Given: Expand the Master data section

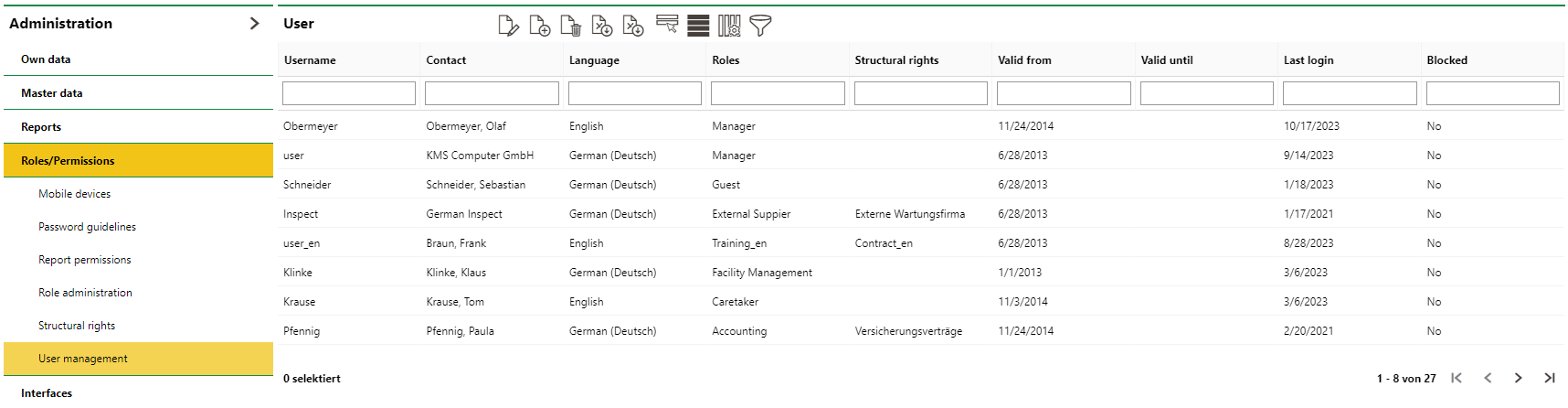Looking at the screenshot, I should (52, 93).
